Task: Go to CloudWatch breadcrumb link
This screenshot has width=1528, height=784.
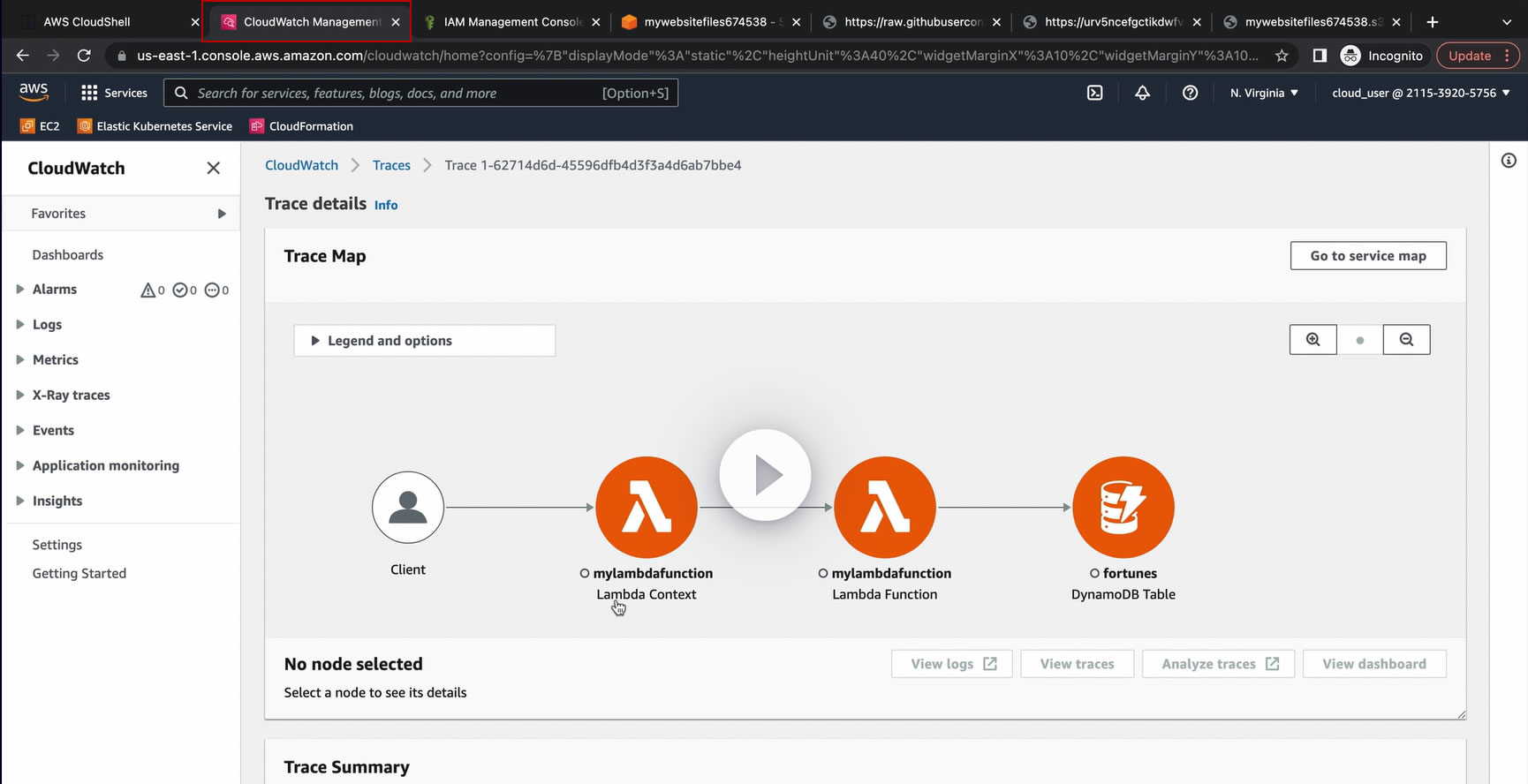Action: point(301,165)
